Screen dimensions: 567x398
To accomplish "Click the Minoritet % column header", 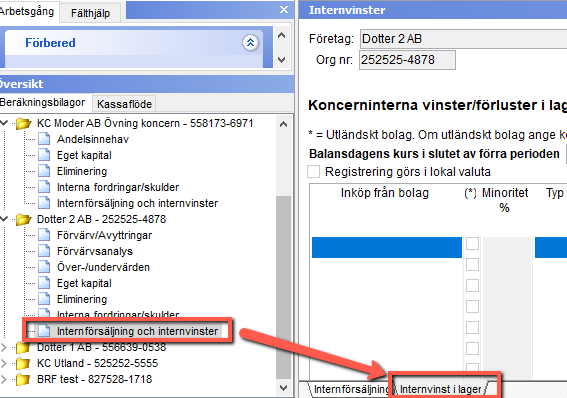I will pyautogui.click(x=505, y=200).
